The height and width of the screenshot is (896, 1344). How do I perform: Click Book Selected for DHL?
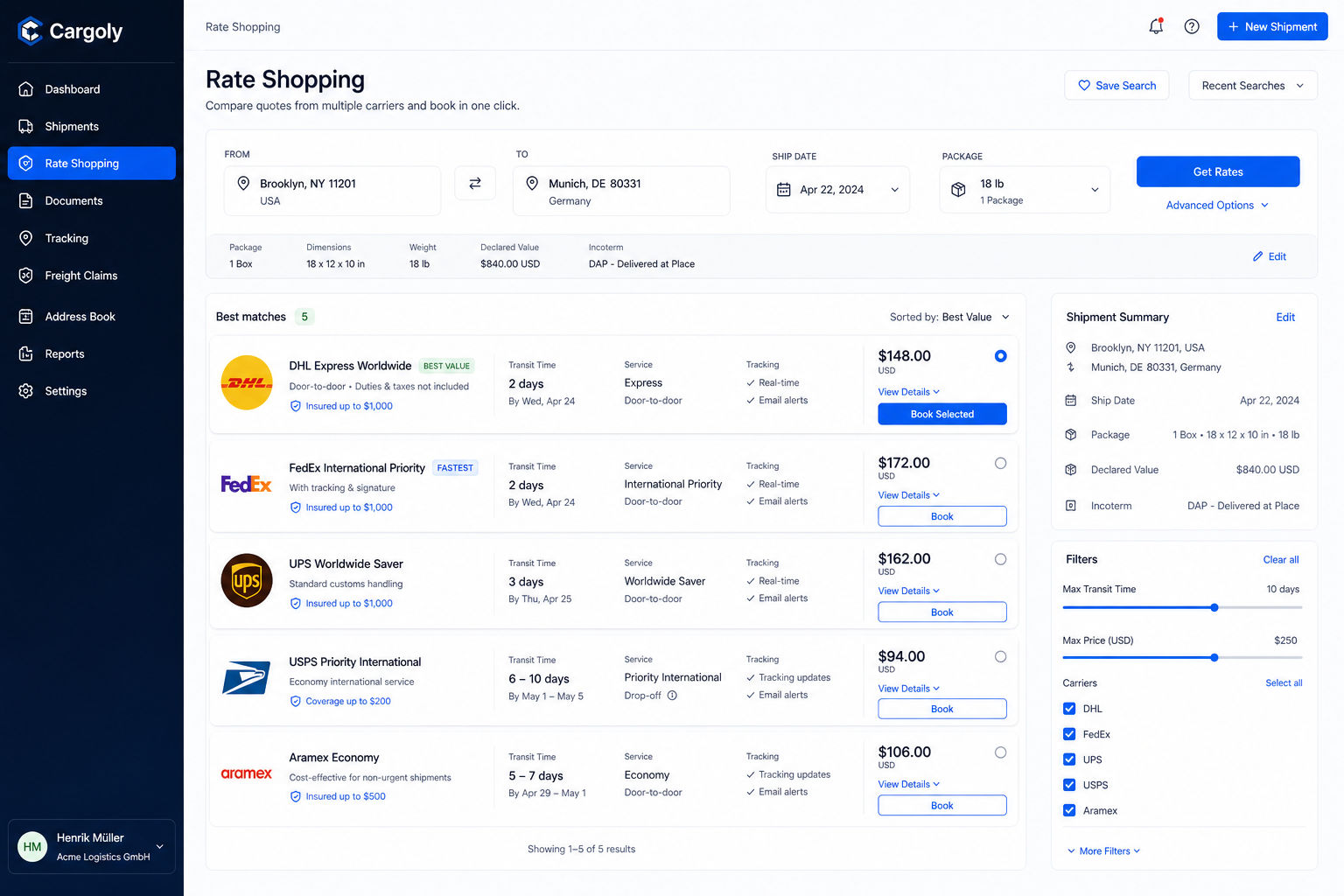tap(942, 414)
